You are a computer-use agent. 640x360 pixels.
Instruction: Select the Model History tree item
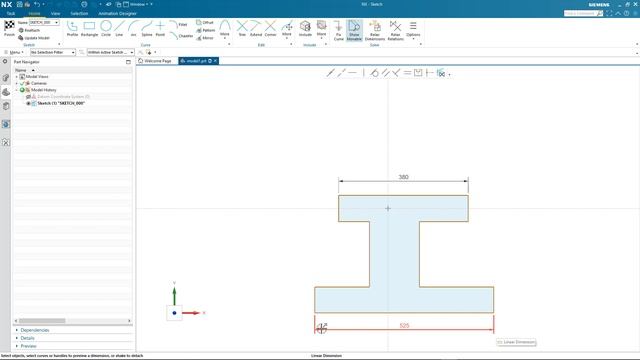point(44,90)
